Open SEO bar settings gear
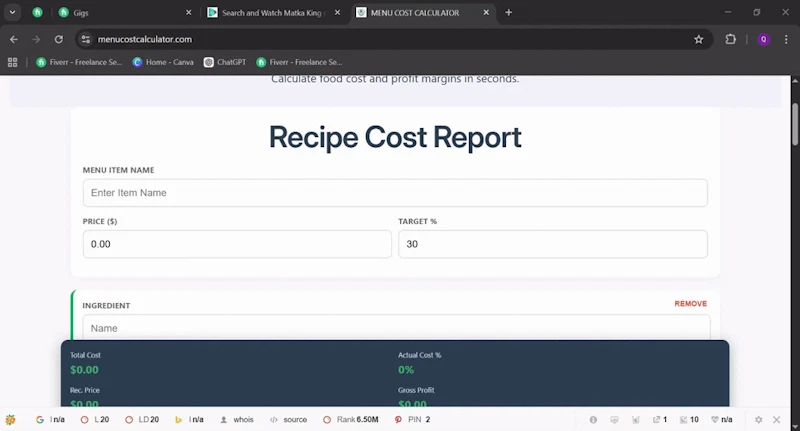 758,419
